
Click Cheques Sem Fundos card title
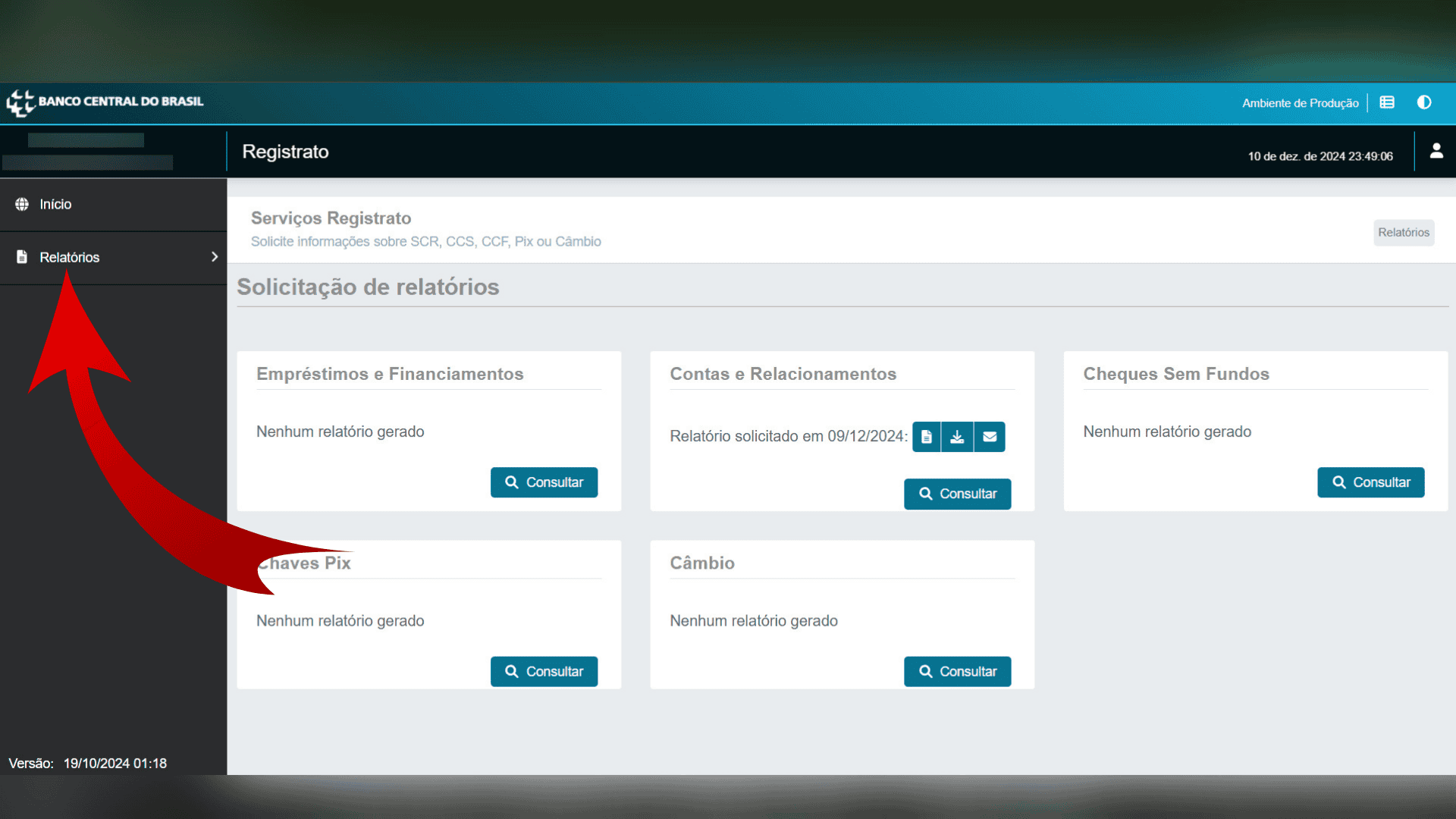(x=1176, y=374)
